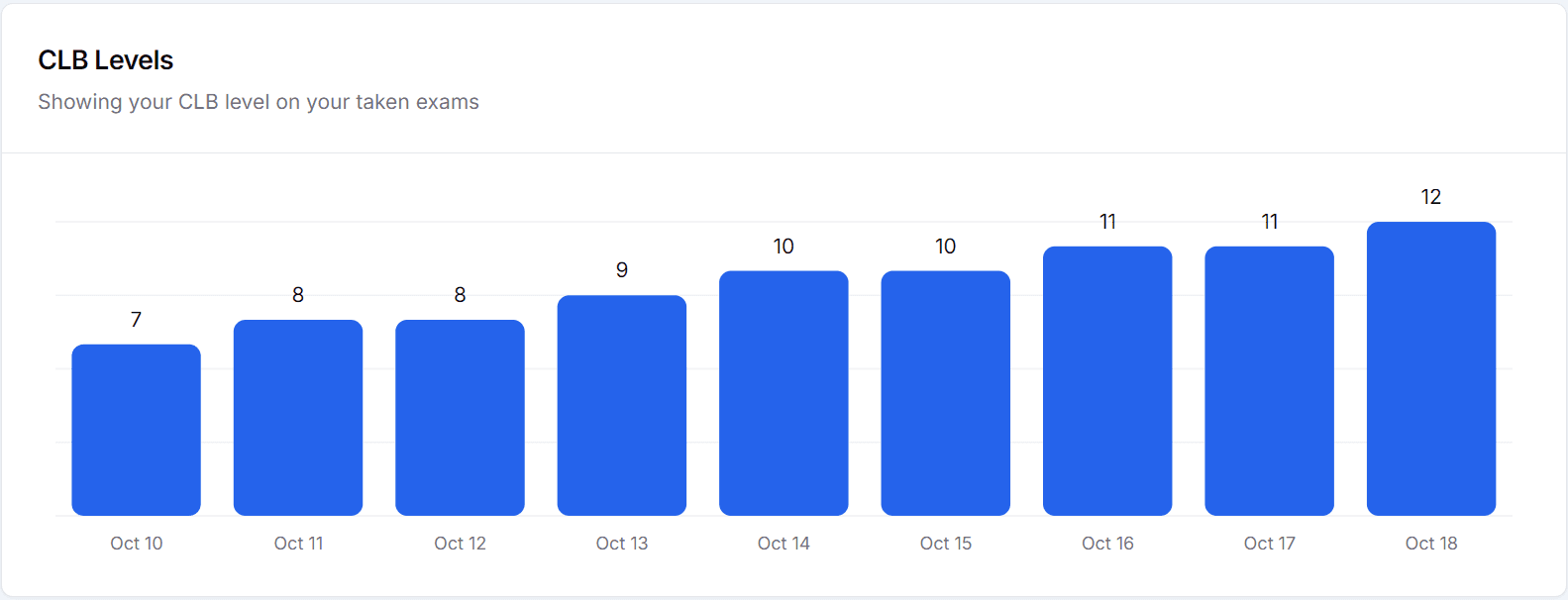Click the "Oct 18" axis label
This screenshot has width=1568, height=600.
click(1431, 544)
